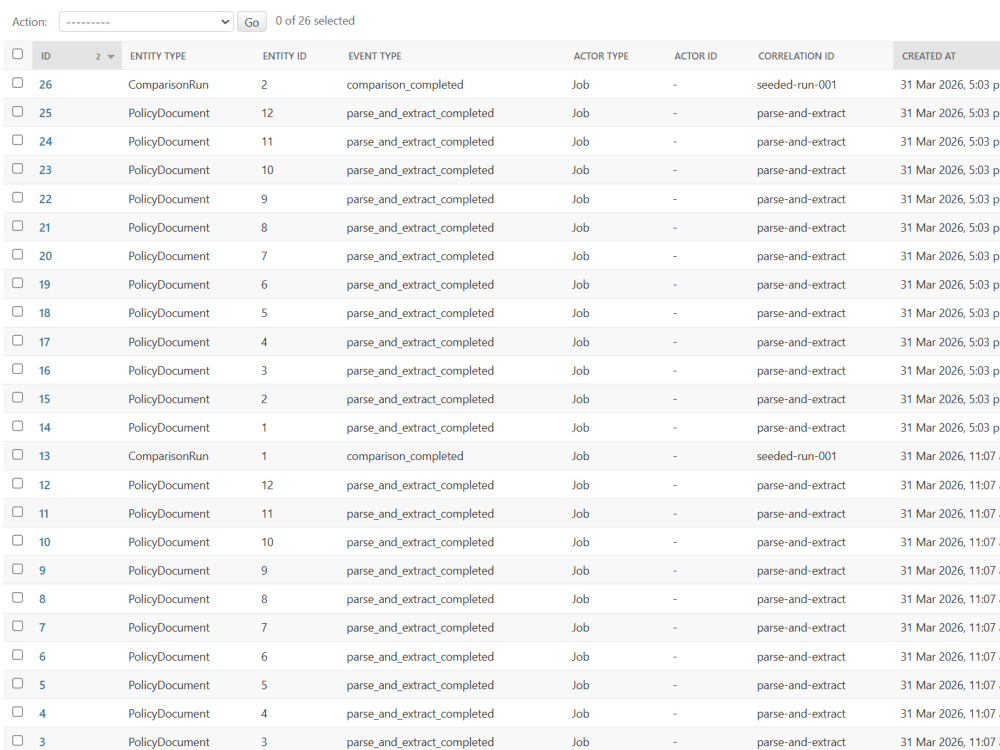Tick the select-all checkbox in header

[x=18, y=54]
